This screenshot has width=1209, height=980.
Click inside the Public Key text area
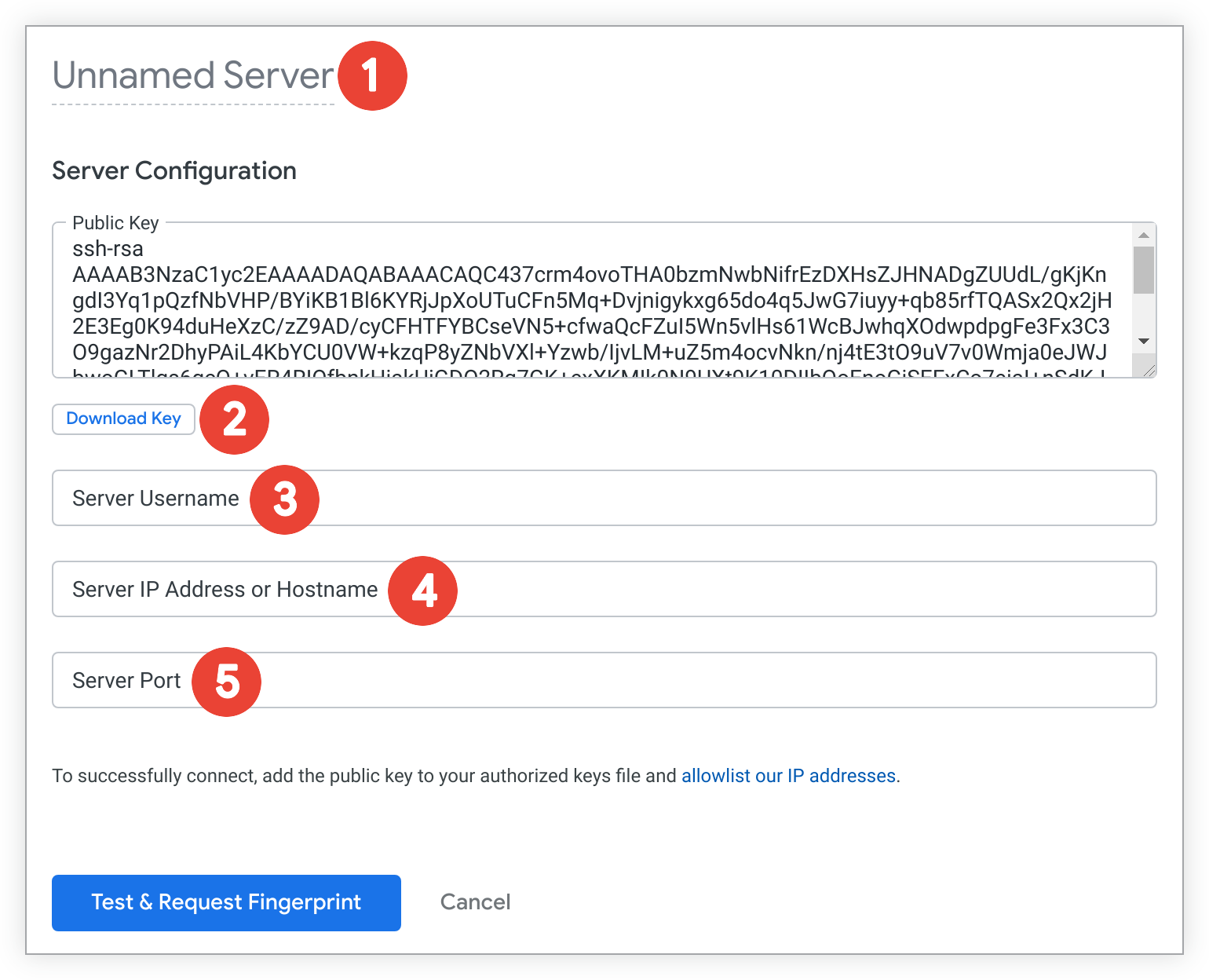(589, 314)
